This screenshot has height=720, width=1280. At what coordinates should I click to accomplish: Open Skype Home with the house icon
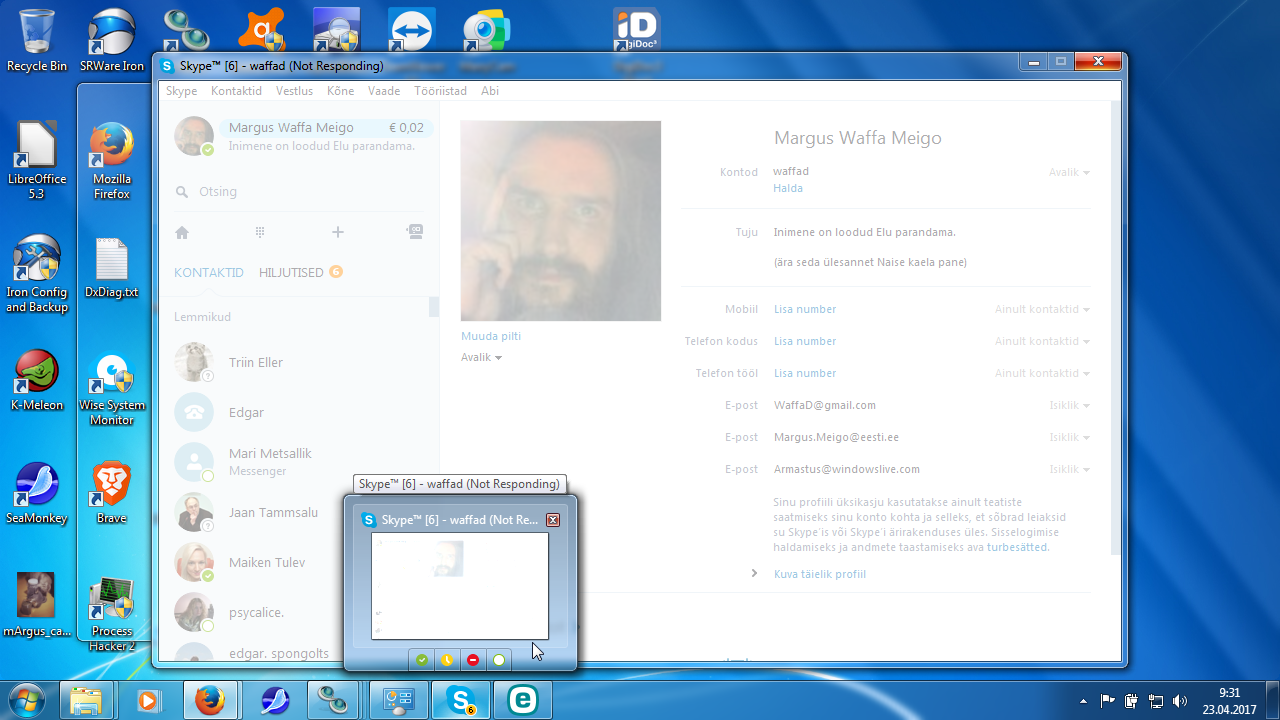pyautogui.click(x=182, y=232)
